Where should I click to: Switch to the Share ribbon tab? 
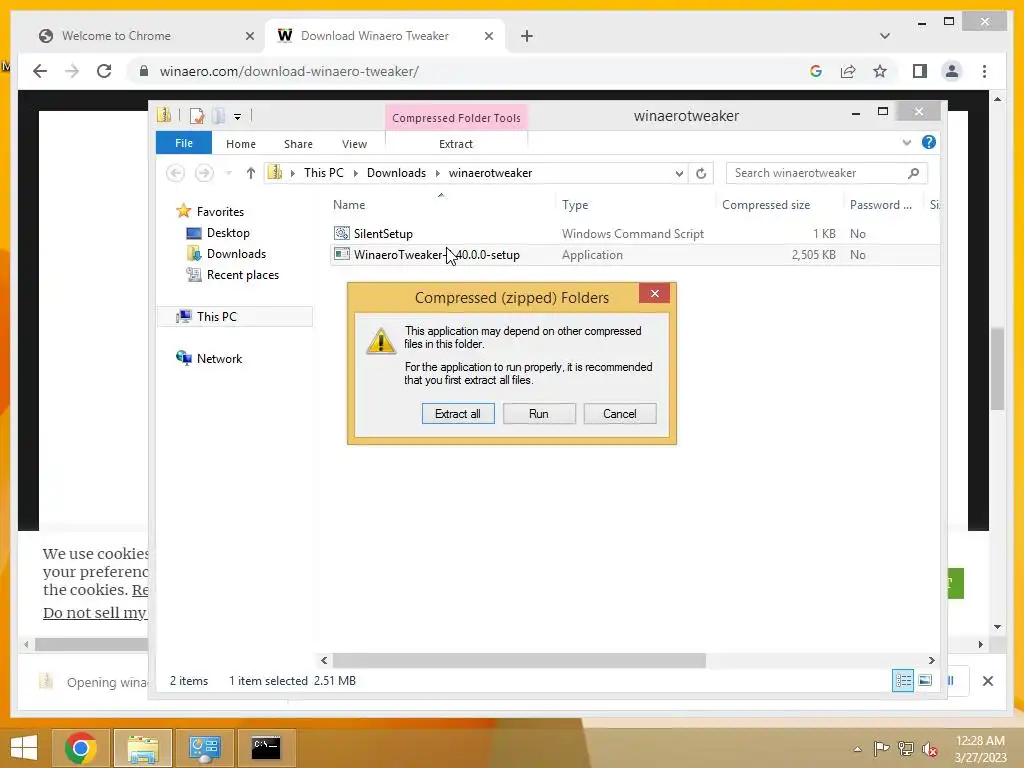click(298, 144)
